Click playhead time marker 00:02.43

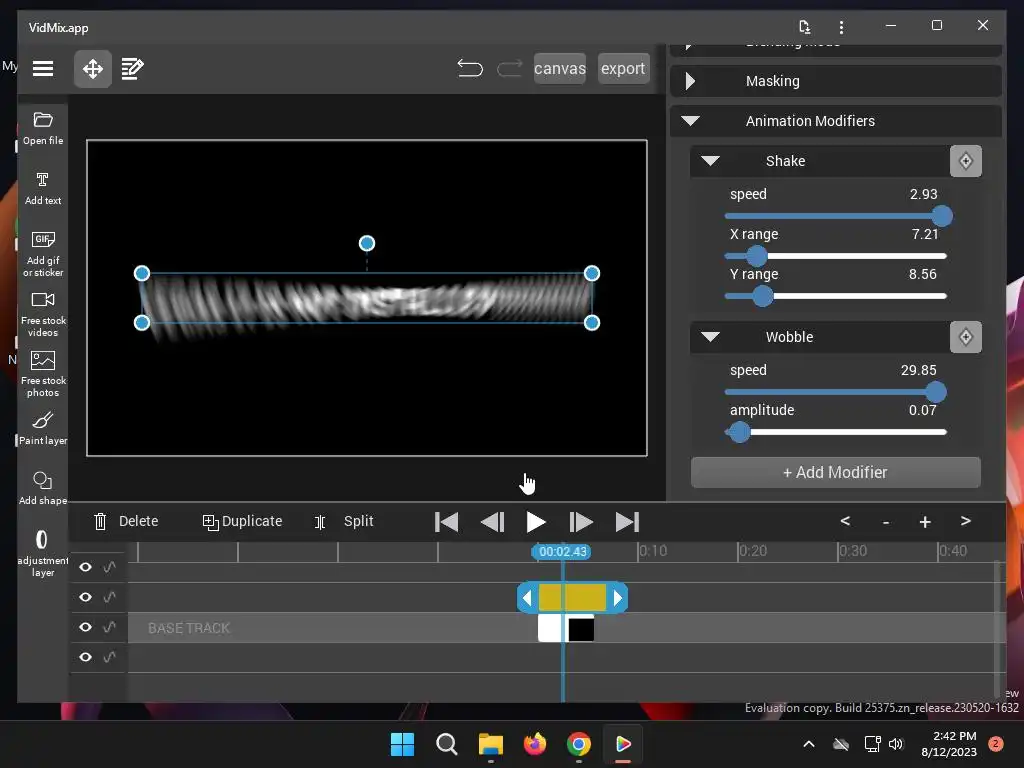562,552
